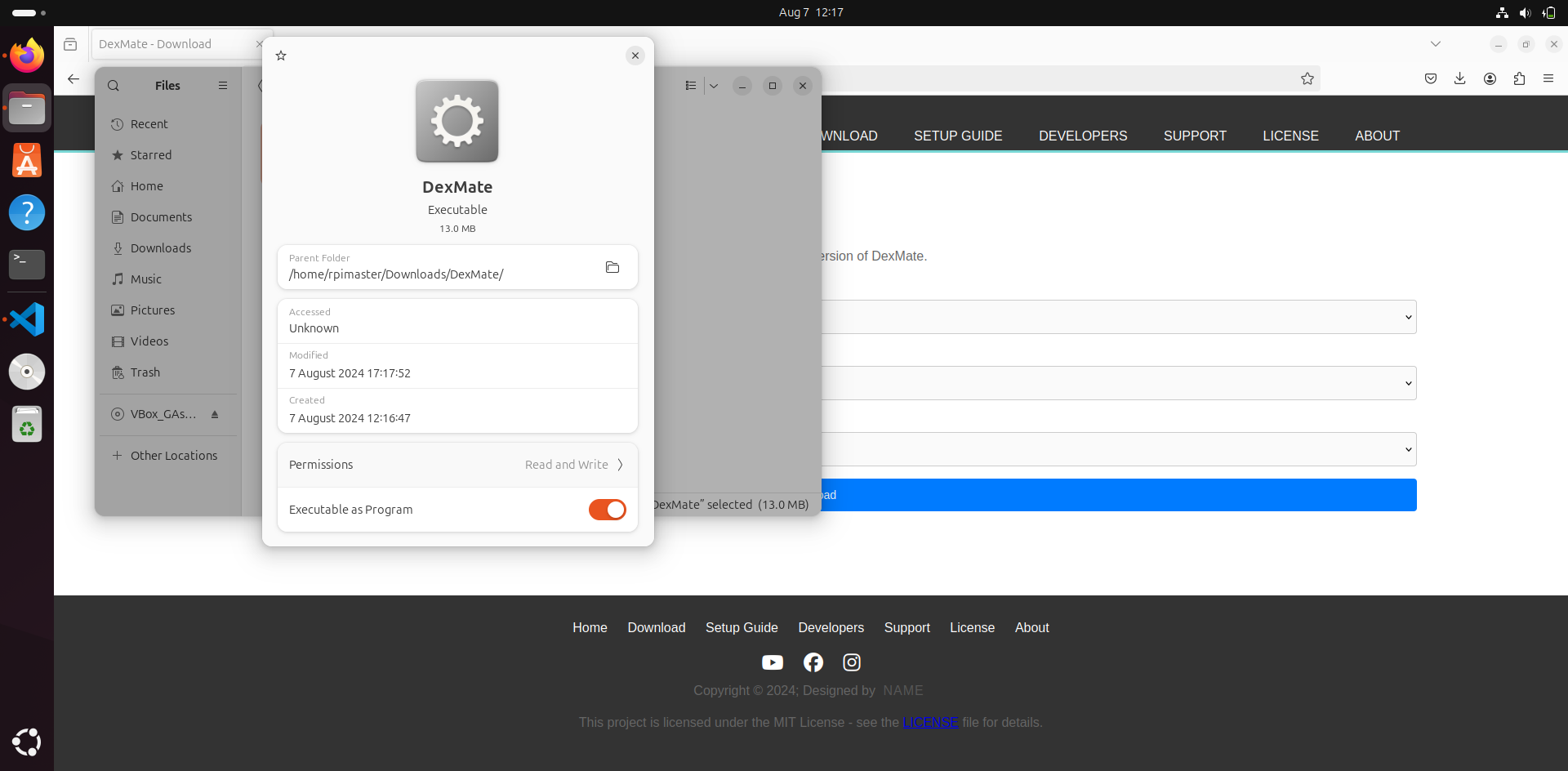
Task: Expand the third download dropdown
Action: [1119, 449]
